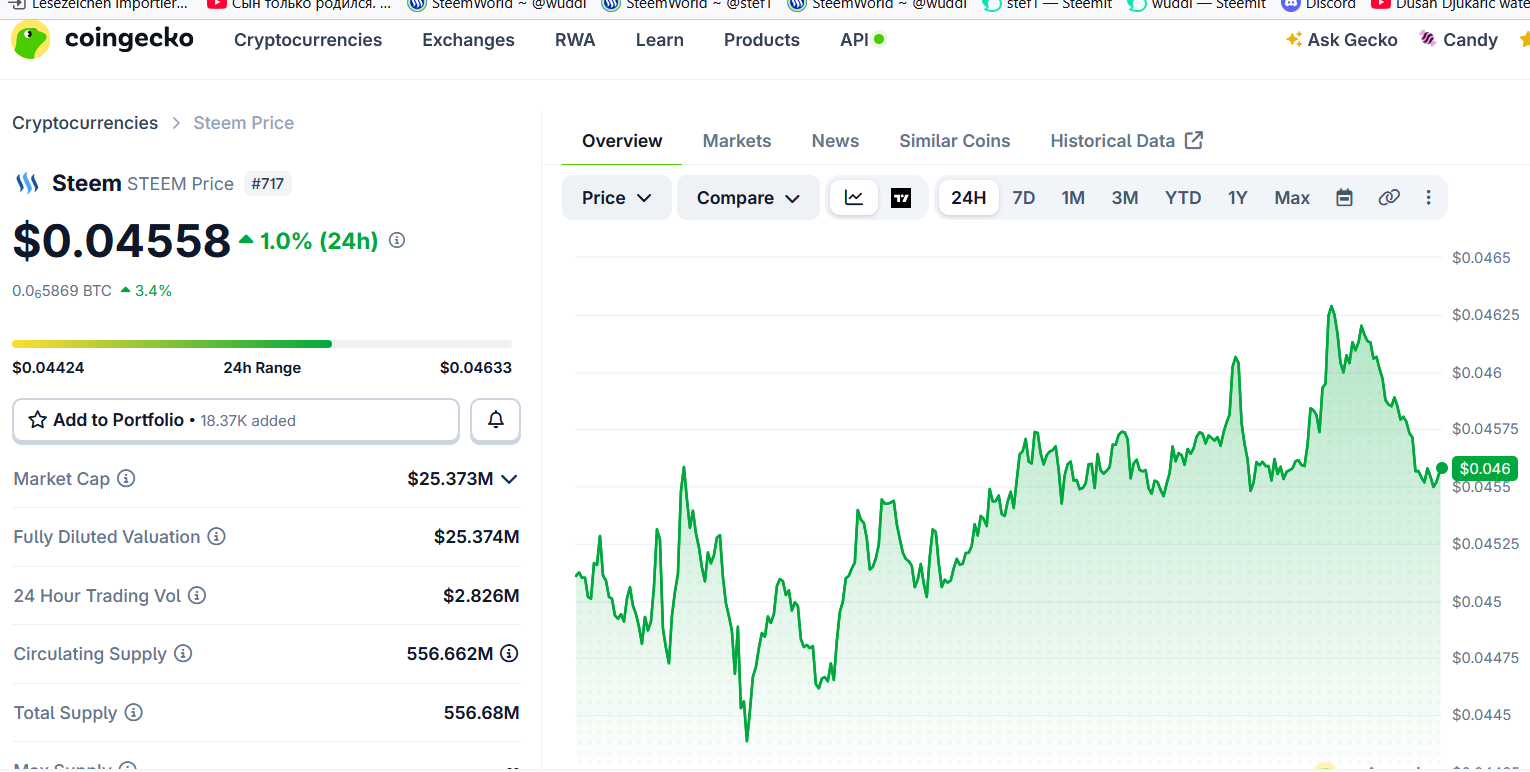Click the $2.826M trading volume value
Image resolution: width=1530 pixels, height=772 pixels.
pyautogui.click(x=481, y=596)
